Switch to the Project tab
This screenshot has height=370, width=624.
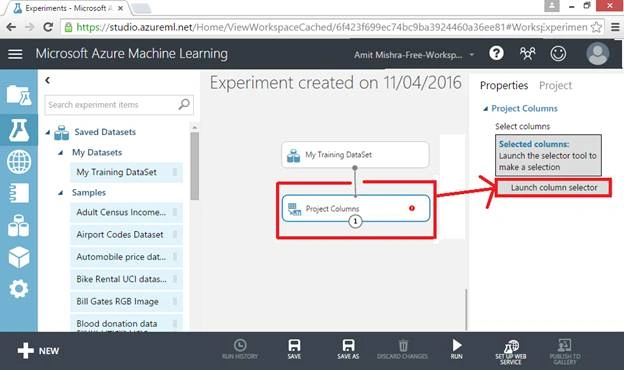pos(556,86)
